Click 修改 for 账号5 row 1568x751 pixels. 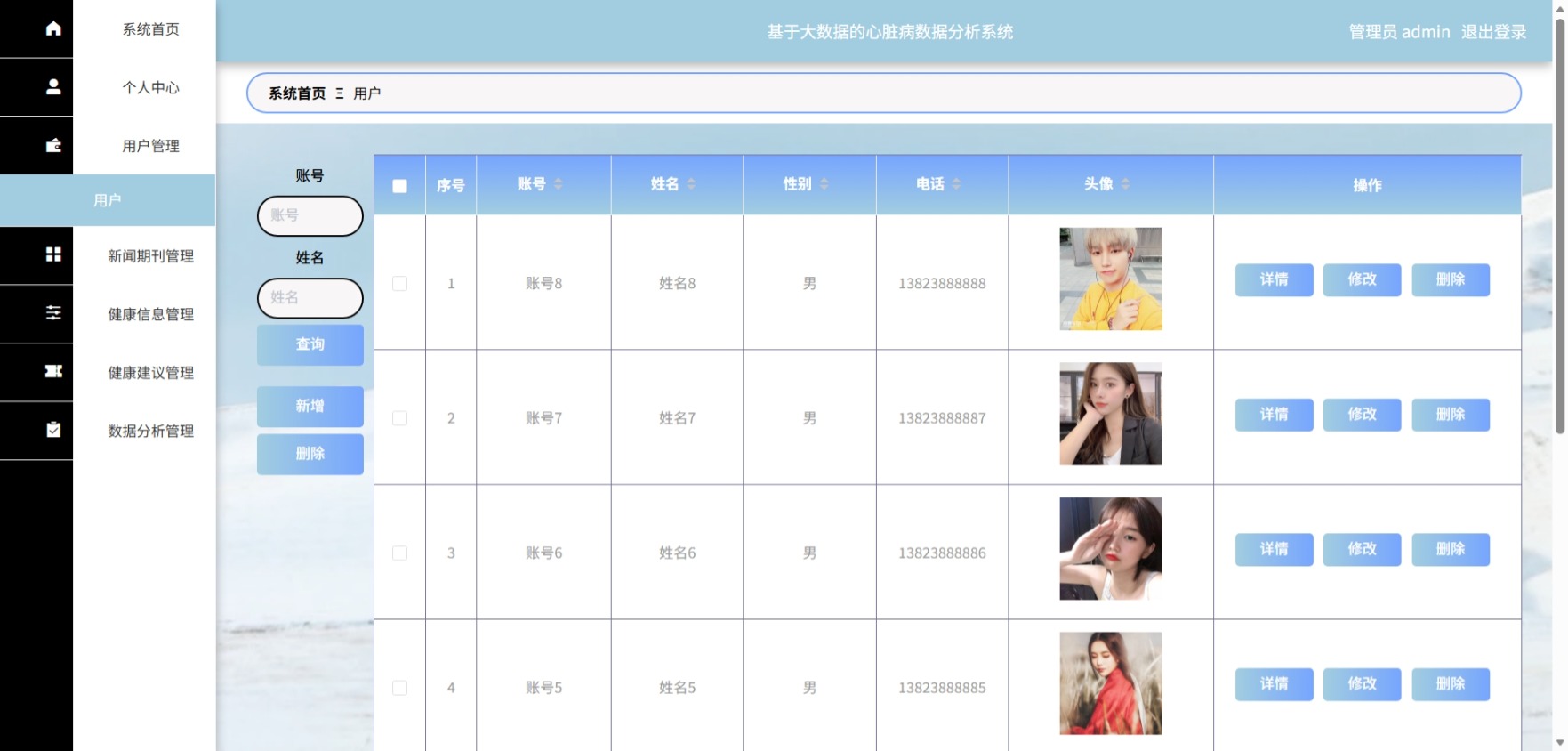pos(1362,684)
